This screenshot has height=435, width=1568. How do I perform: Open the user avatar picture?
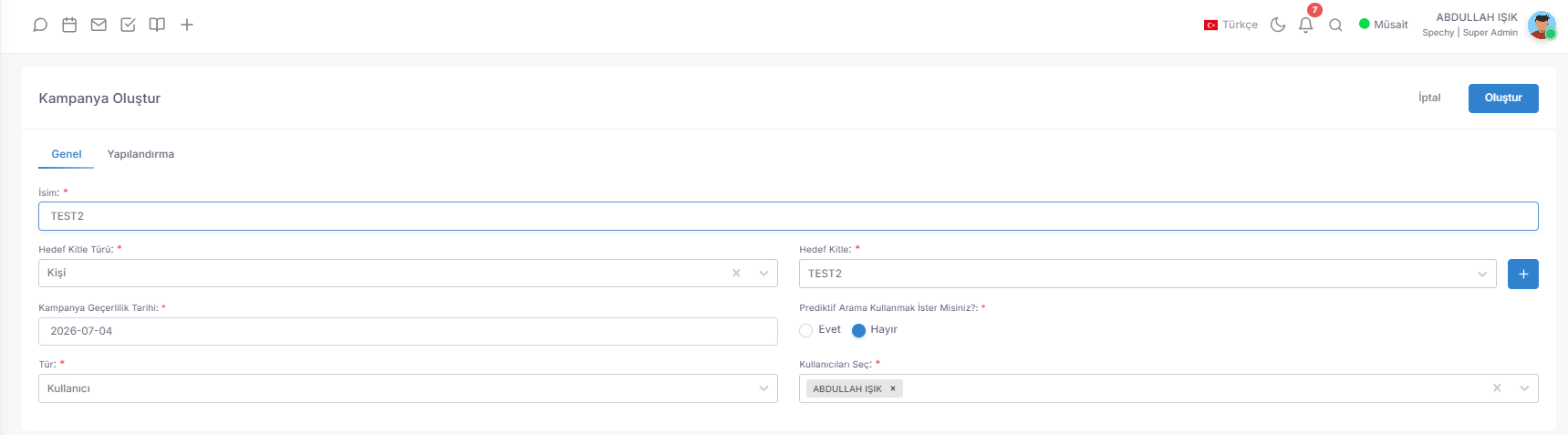coord(1542,25)
